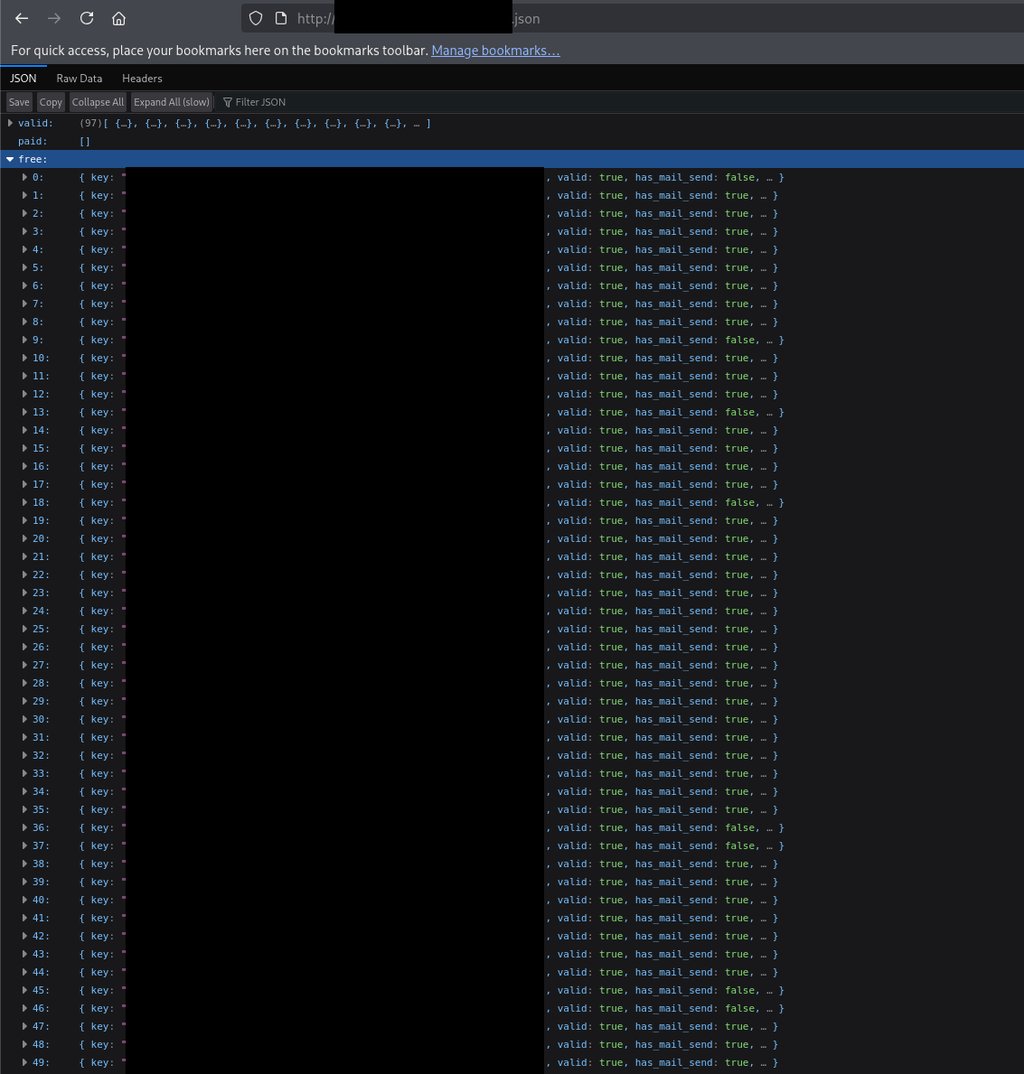
Task: Go back with the browser back arrow
Action: (x=22, y=18)
